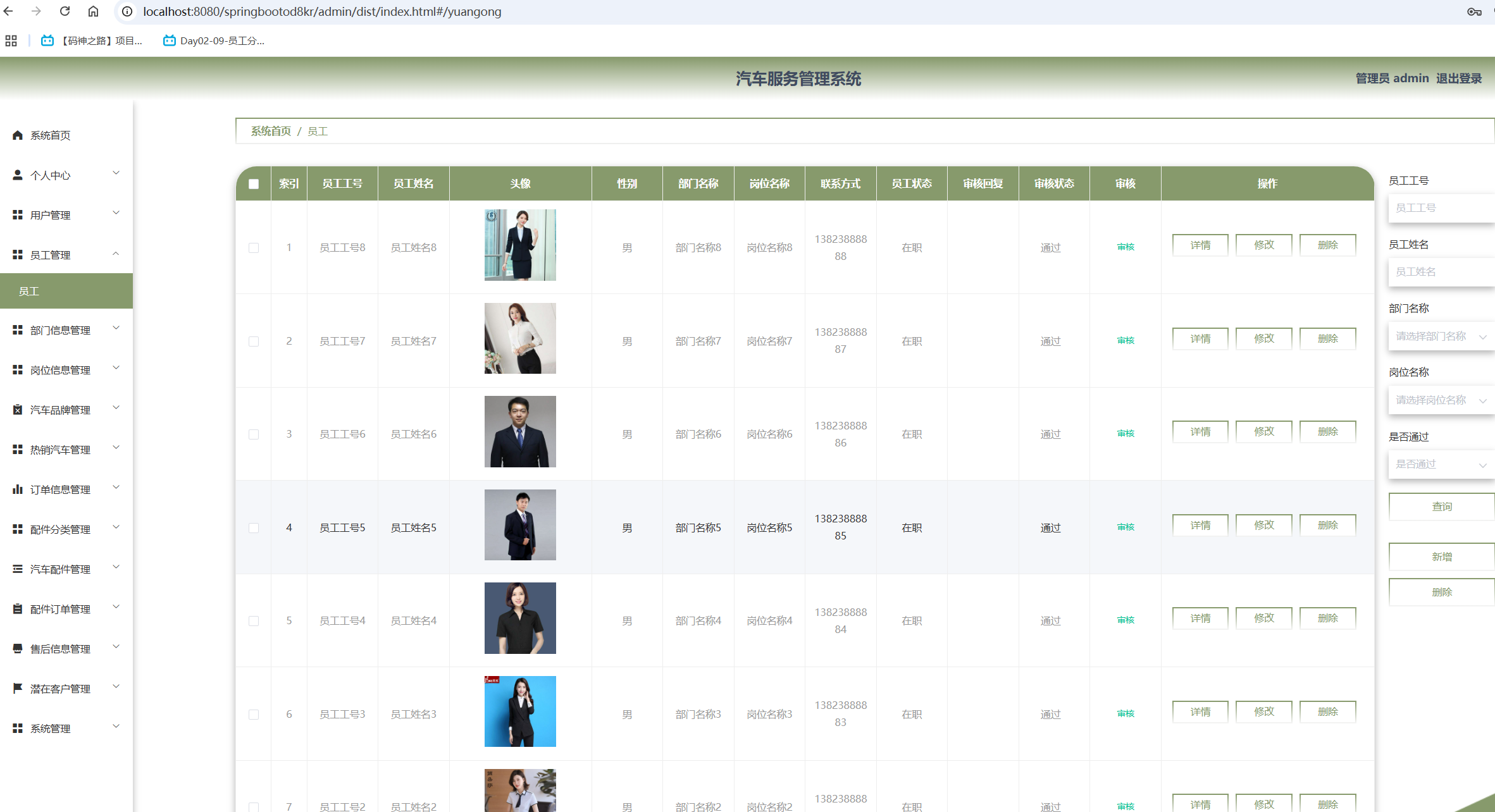Click the grid icon beside 热销汽车管理
Image resolution: width=1495 pixels, height=812 pixels.
coord(18,449)
